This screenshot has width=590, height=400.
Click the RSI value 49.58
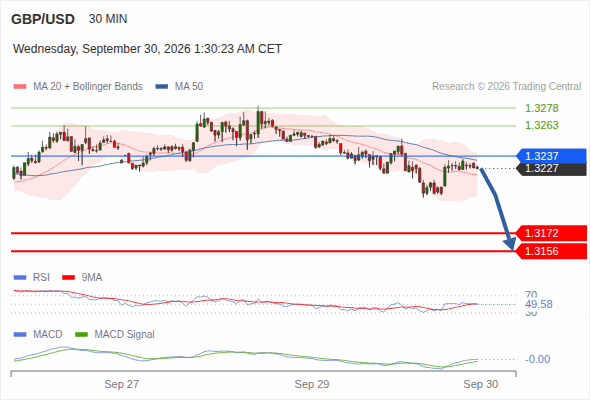point(539,304)
